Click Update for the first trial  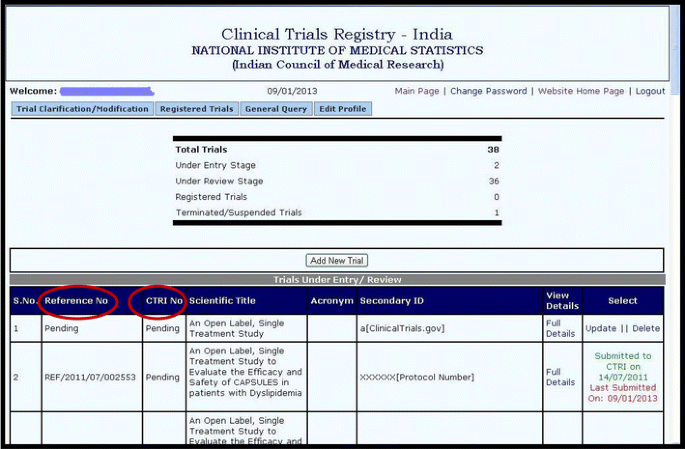[x=601, y=328]
